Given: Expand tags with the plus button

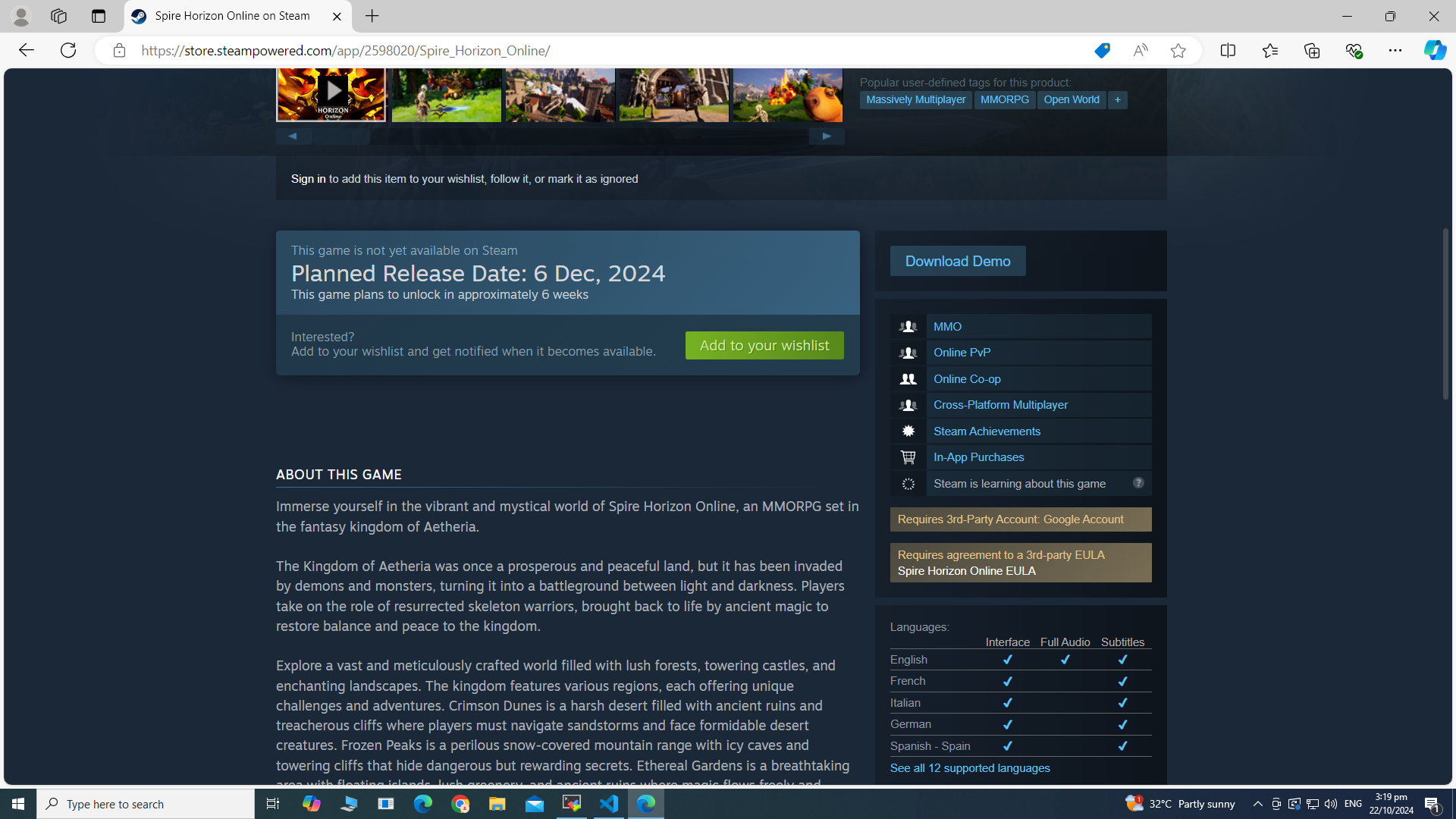Looking at the screenshot, I should click(1117, 99).
